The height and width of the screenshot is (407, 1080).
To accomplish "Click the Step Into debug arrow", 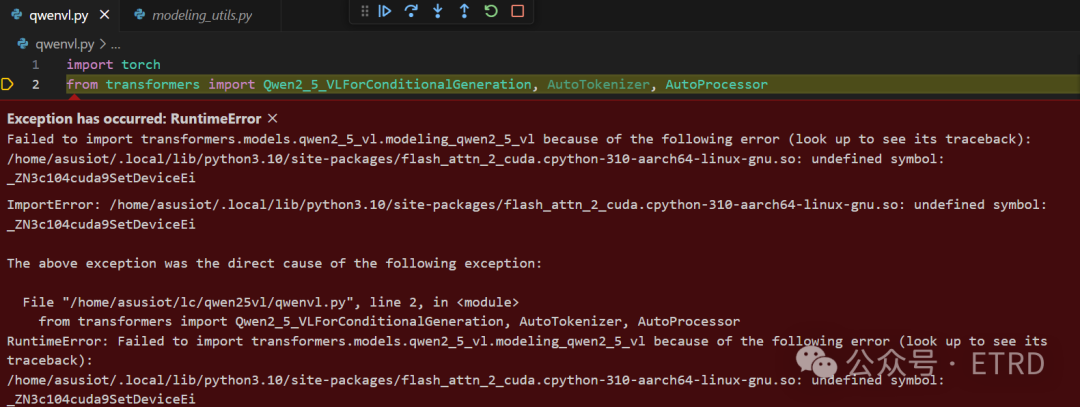I will [x=437, y=11].
